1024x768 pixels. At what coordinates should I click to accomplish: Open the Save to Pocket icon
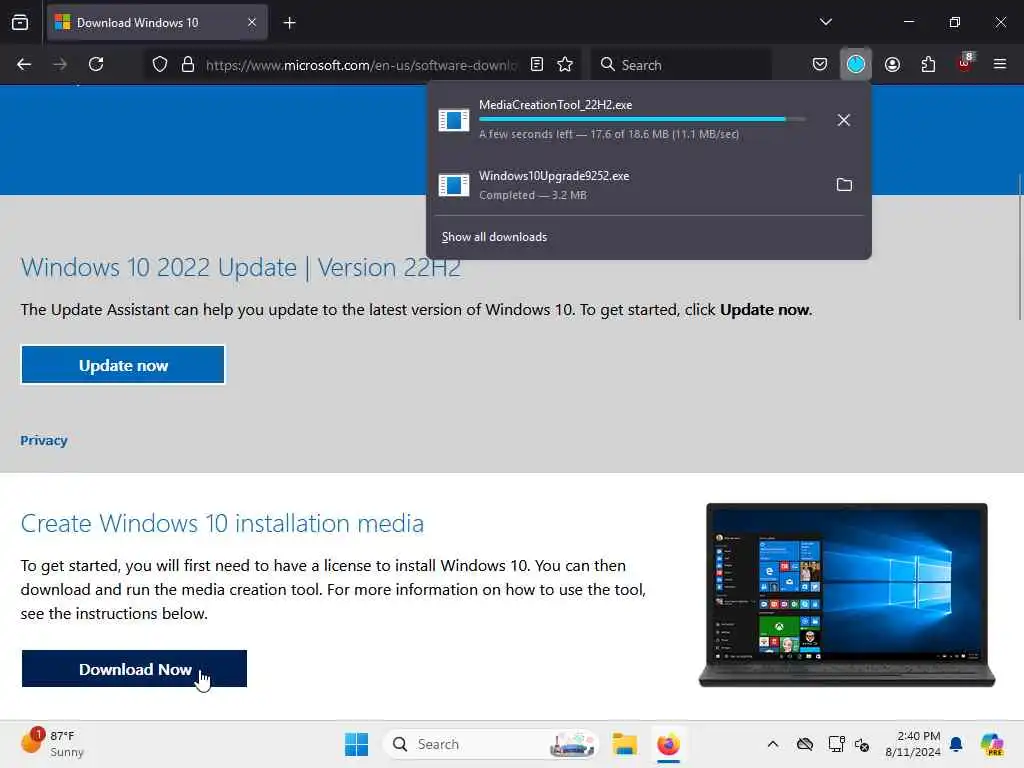pos(820,64)
